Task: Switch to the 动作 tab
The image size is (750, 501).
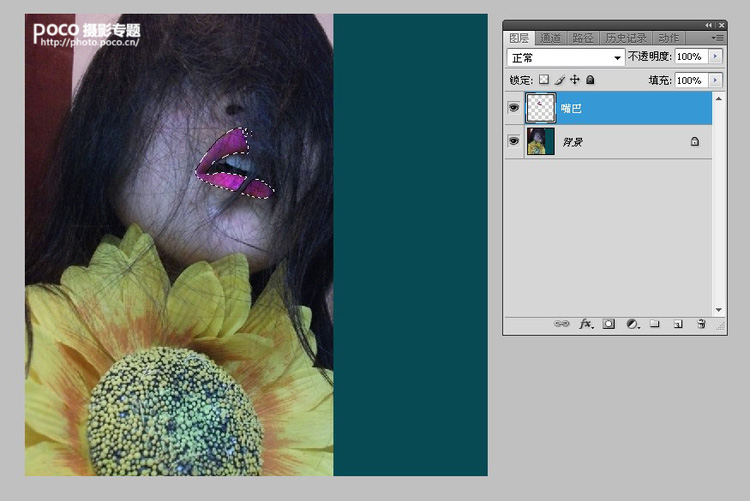Action: [x=668, y=38]
